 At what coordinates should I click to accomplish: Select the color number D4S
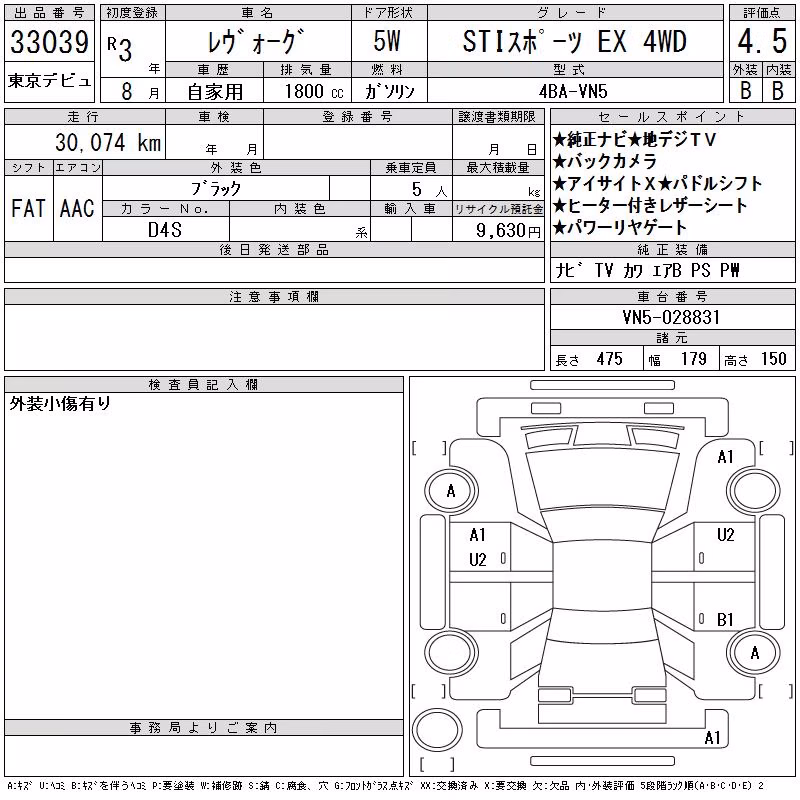coord(165,230)
